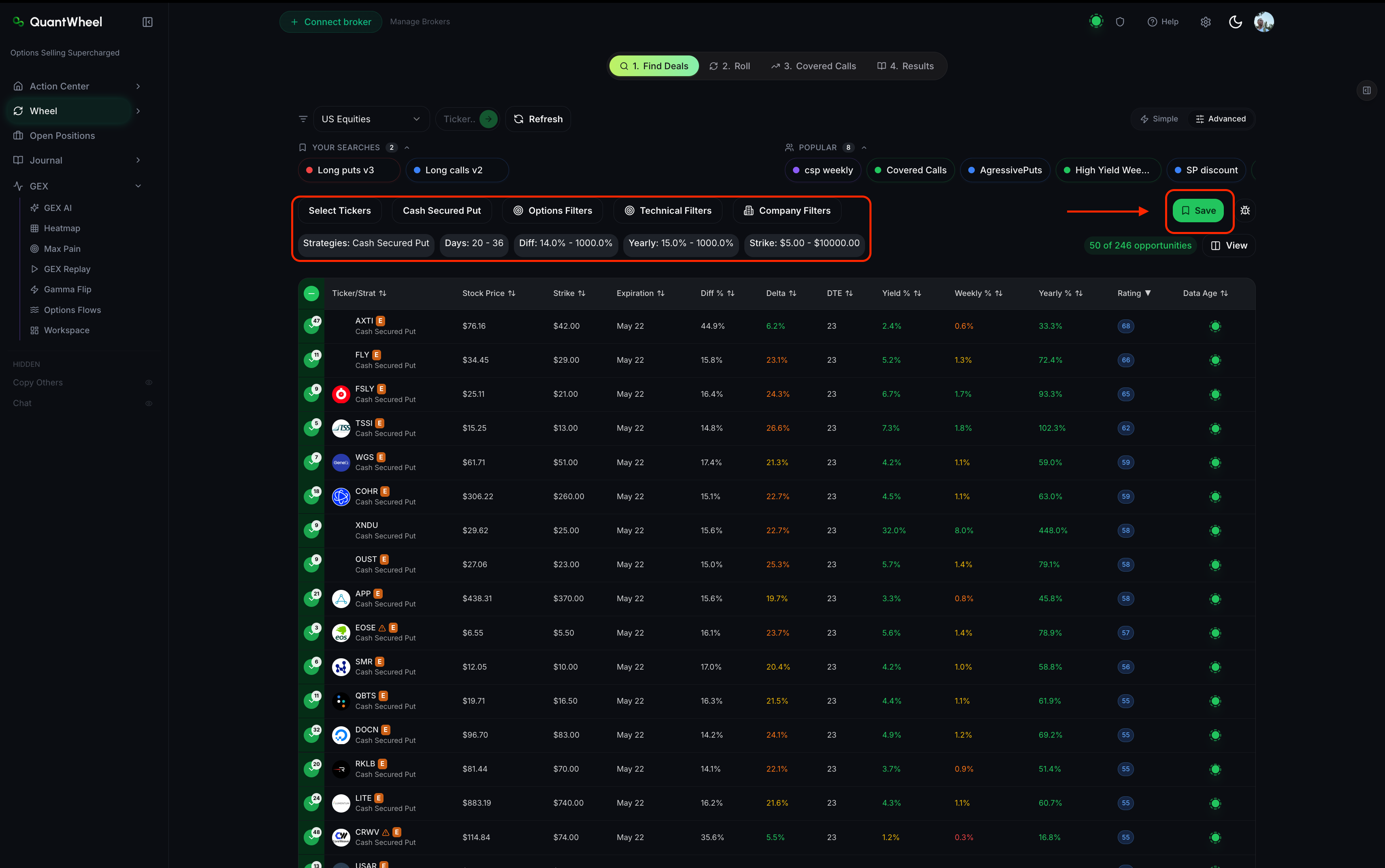
Task: Show the hidden Chat item
Action: 149,403
